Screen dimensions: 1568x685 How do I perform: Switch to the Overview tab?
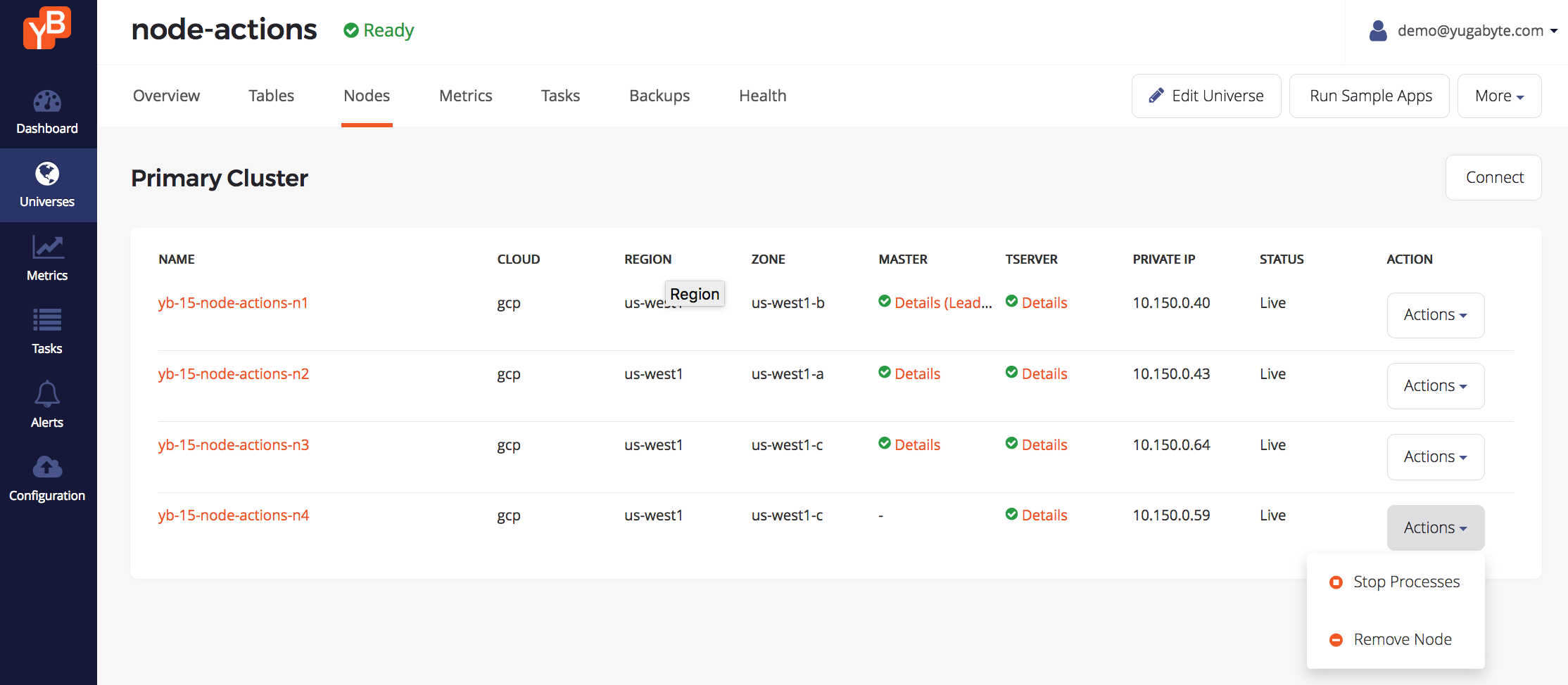pos(166,96)
